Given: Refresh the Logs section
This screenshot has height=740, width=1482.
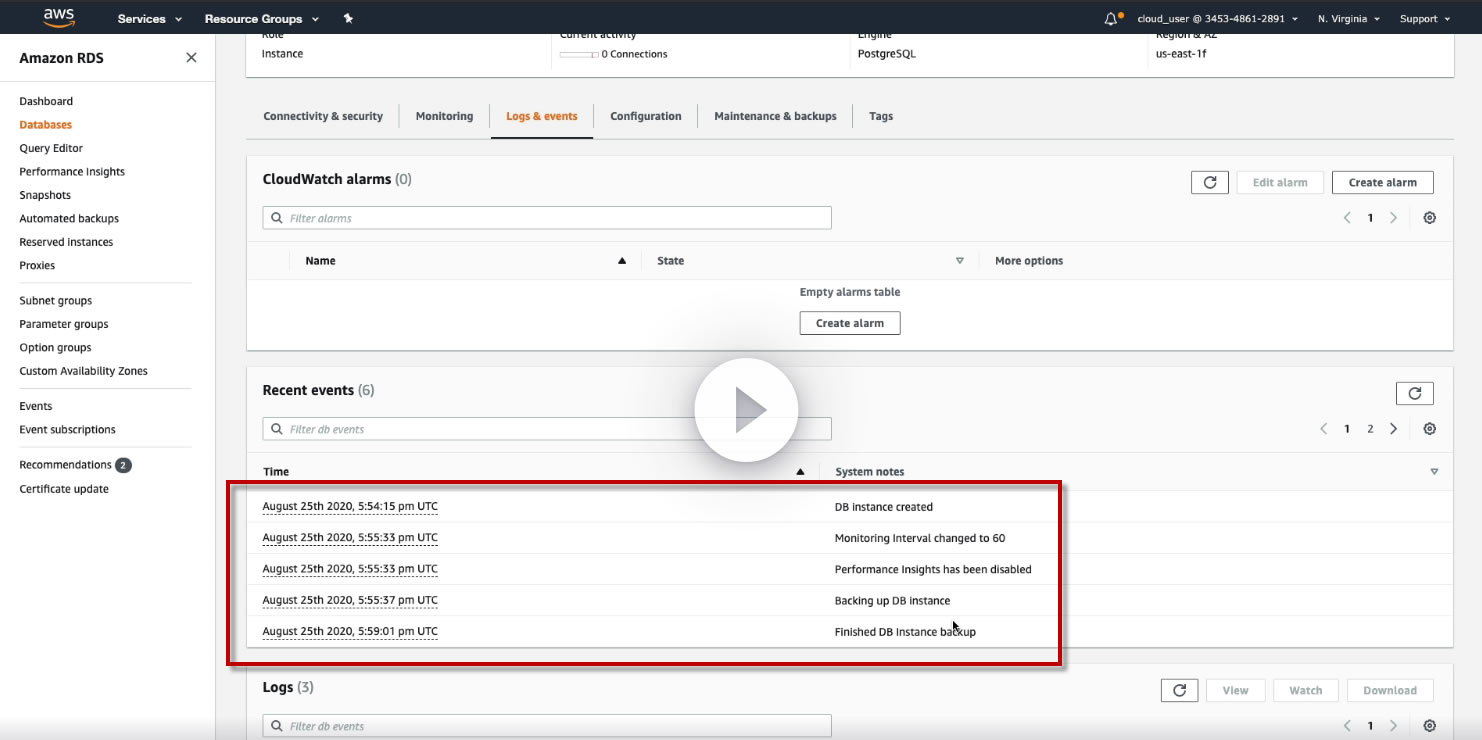Looking at the screenshot, I should (x=1179, y=690).
